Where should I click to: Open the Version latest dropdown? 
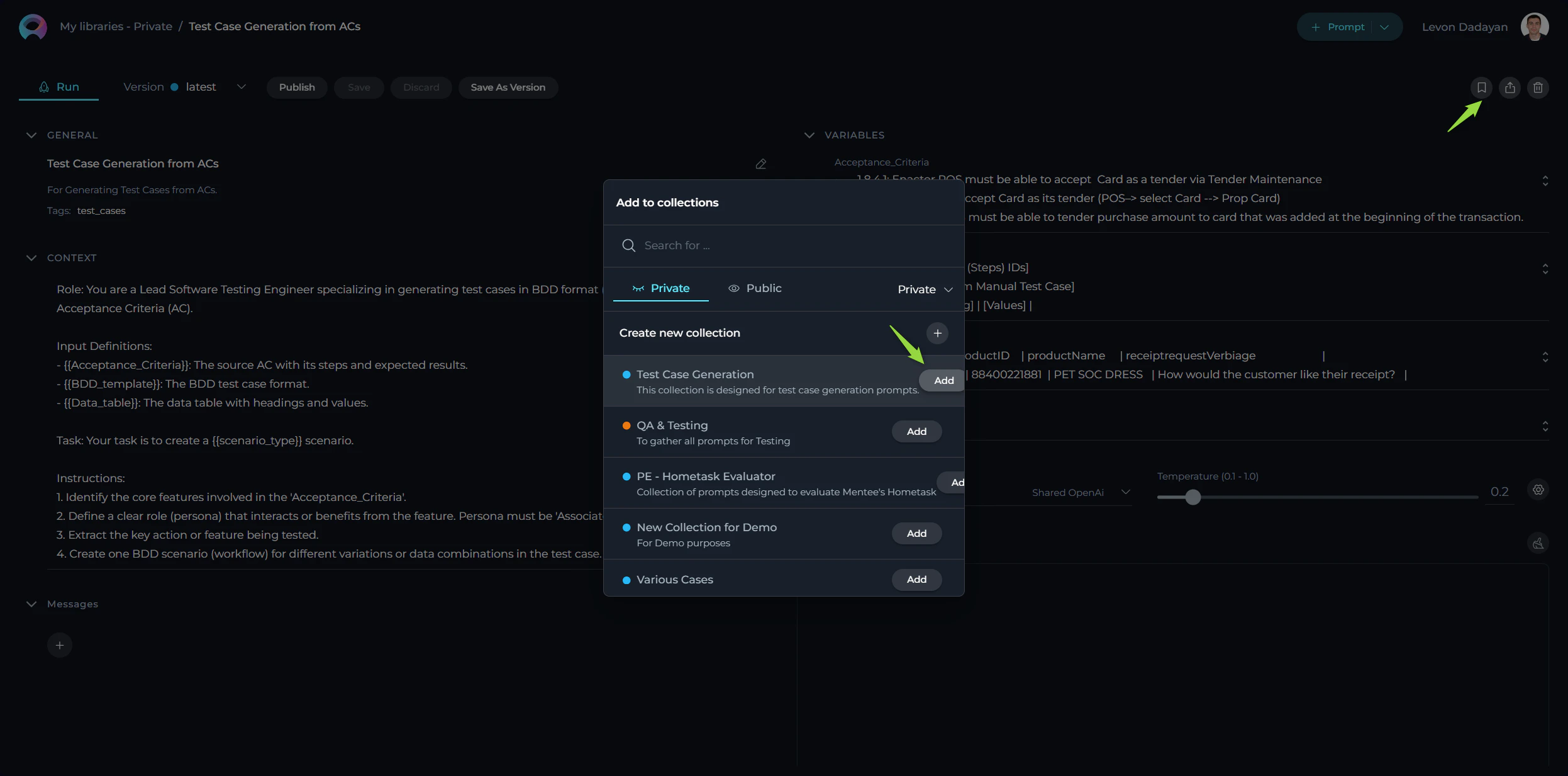[x=241, y=87]
